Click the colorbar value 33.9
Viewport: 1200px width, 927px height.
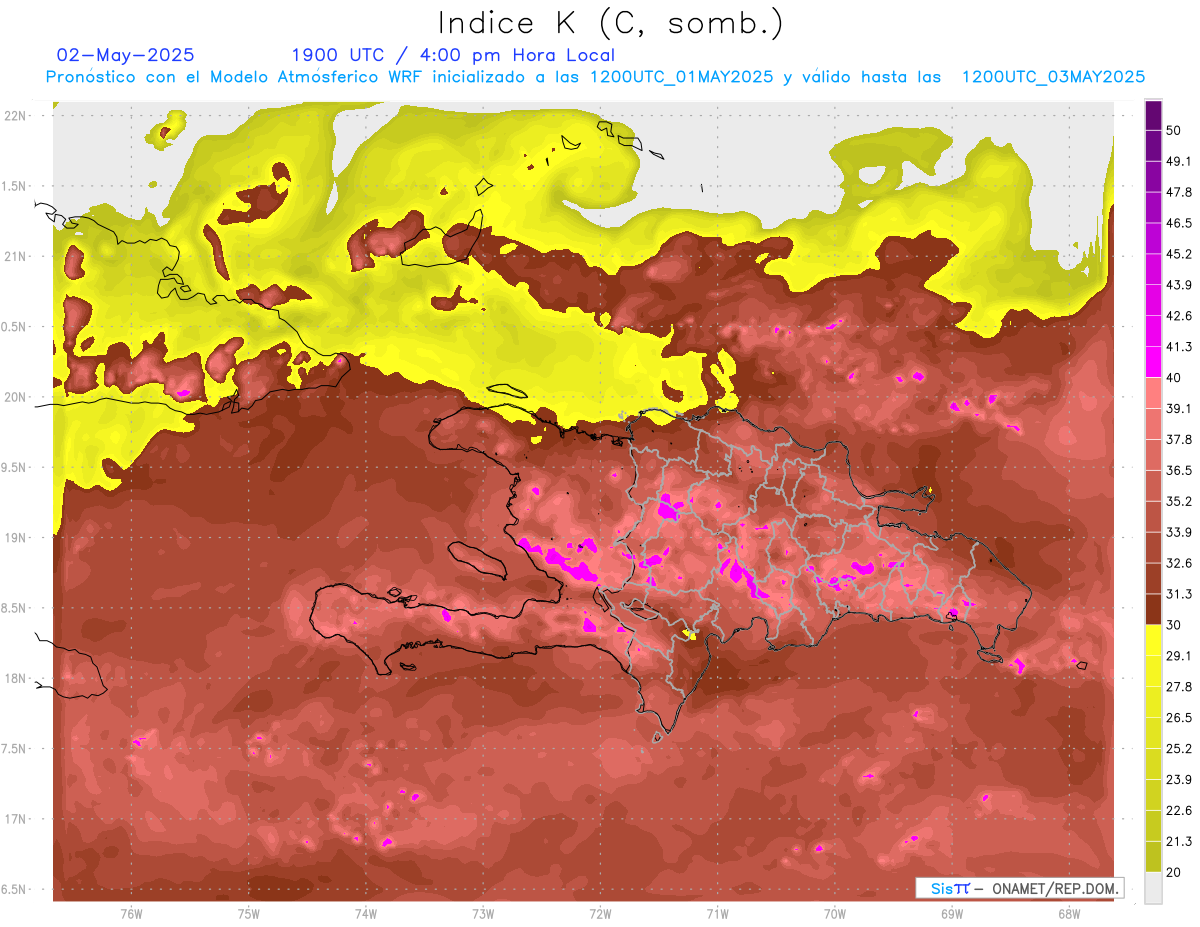(x=1178, y=532)
